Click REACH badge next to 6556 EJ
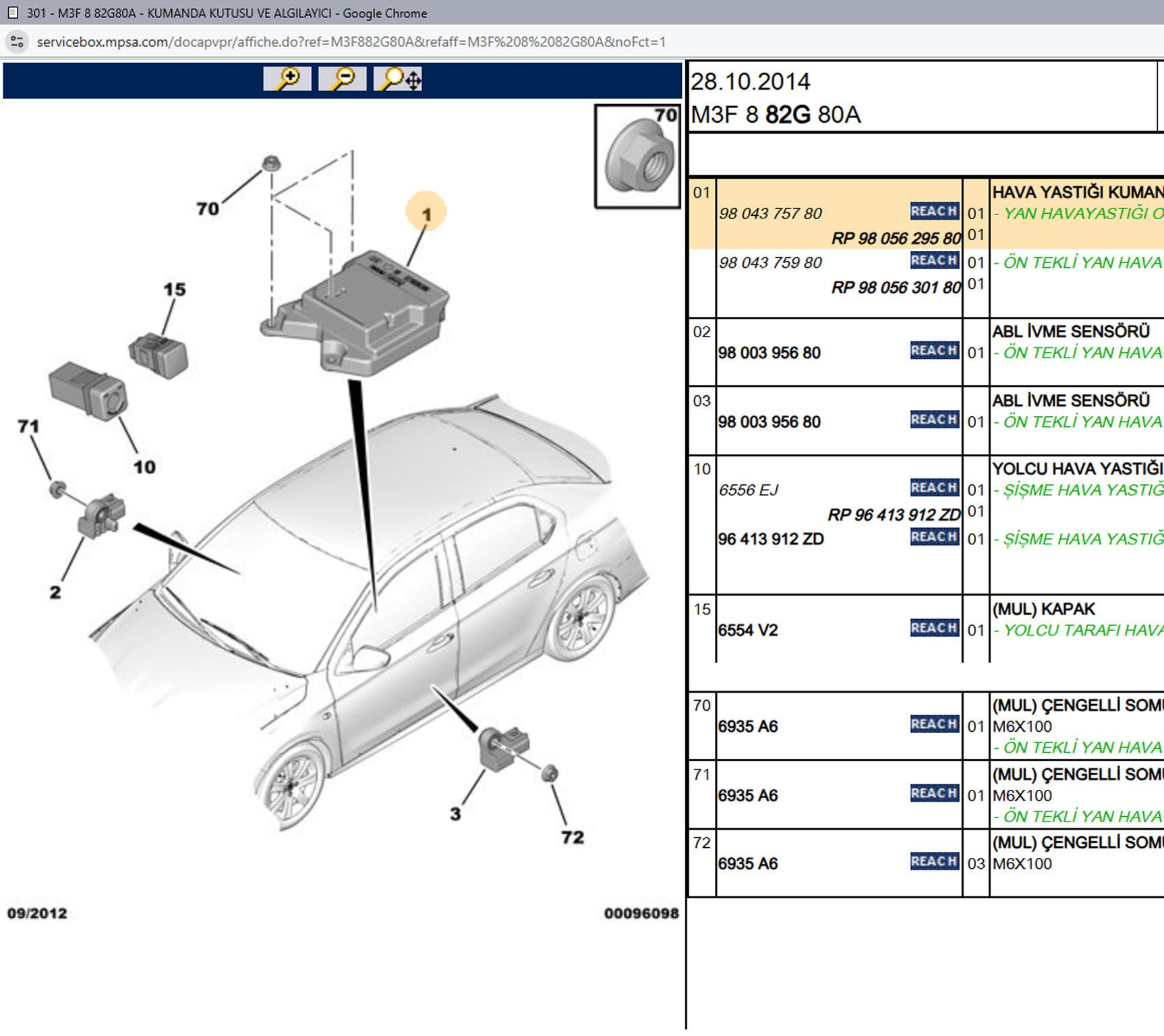 tap(934, 488)
